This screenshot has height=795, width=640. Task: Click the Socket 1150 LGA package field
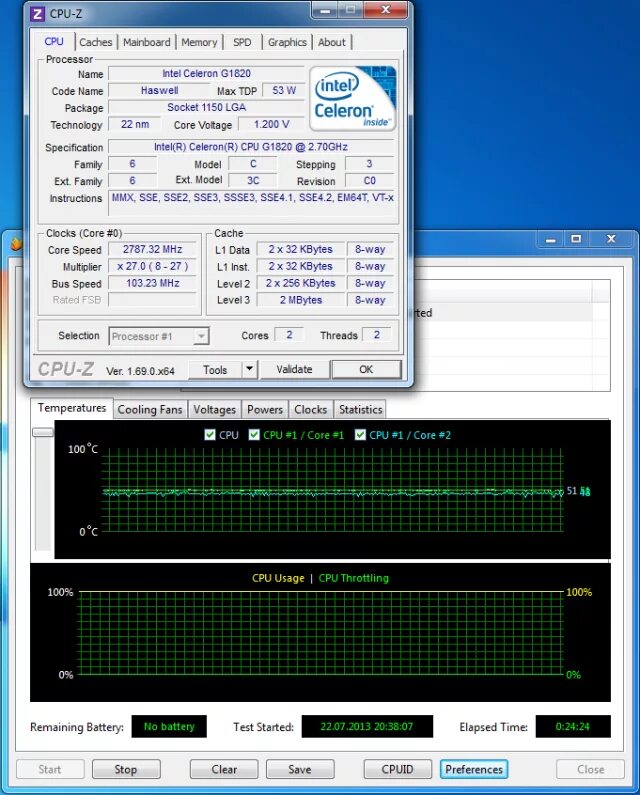(x=206, y=107)
